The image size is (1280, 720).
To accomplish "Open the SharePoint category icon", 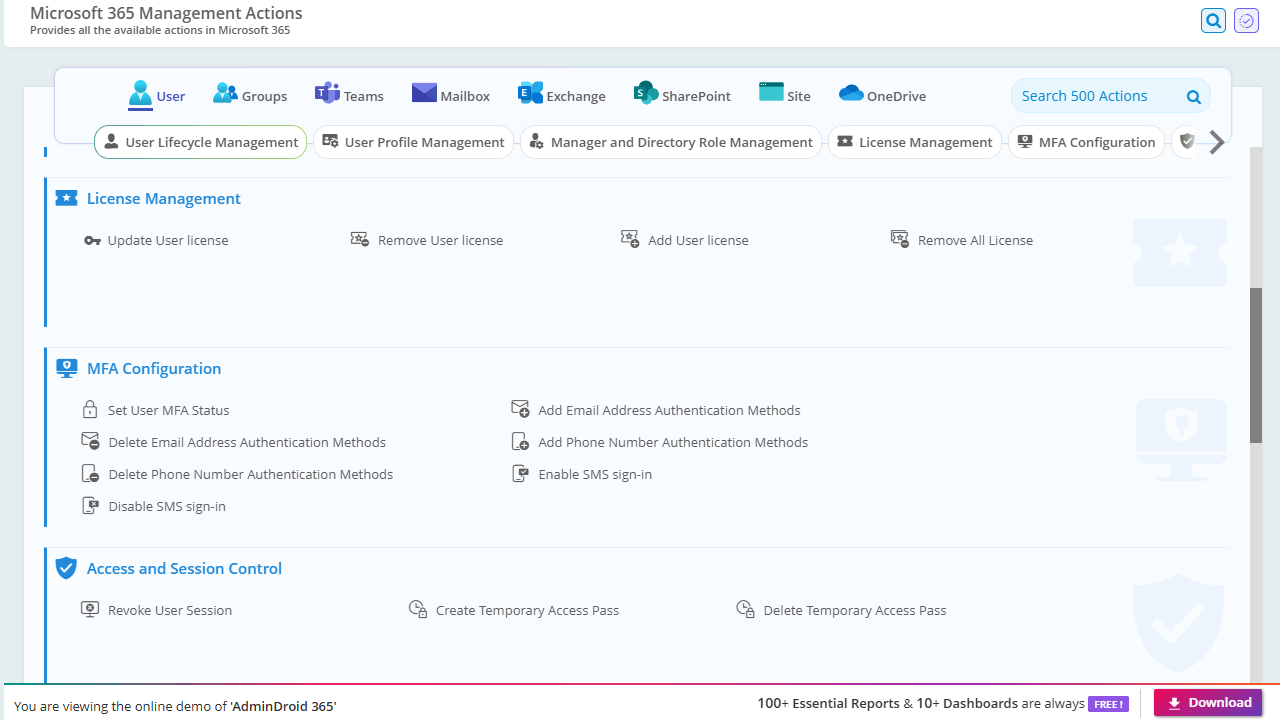I will [645, 93].
